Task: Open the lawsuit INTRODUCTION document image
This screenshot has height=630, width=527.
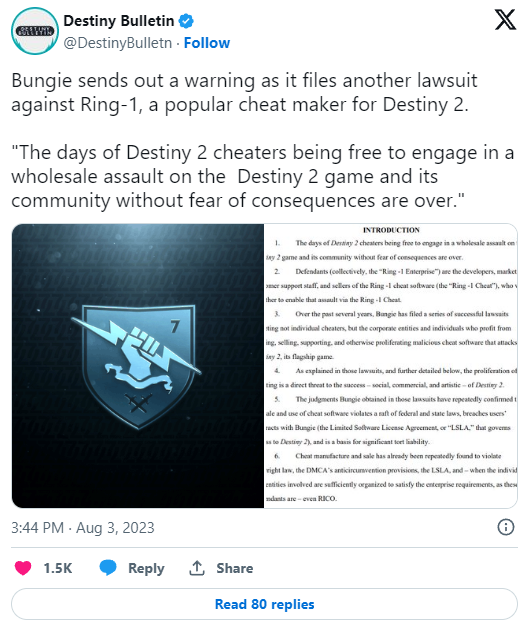Action: [x=390, y=366]
